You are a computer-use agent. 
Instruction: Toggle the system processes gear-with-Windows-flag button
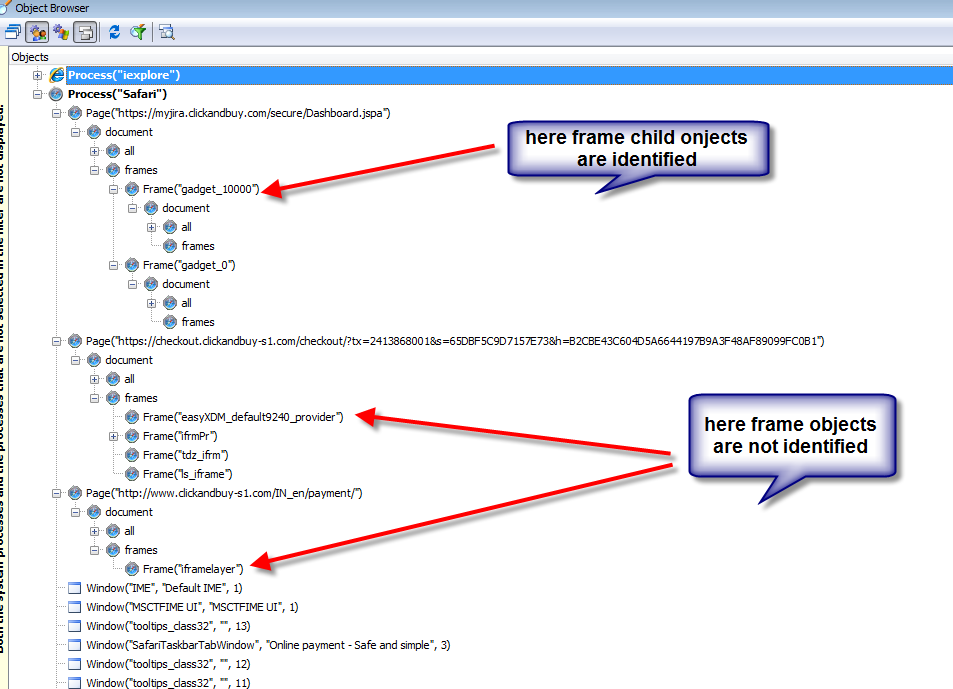(61, 32)
